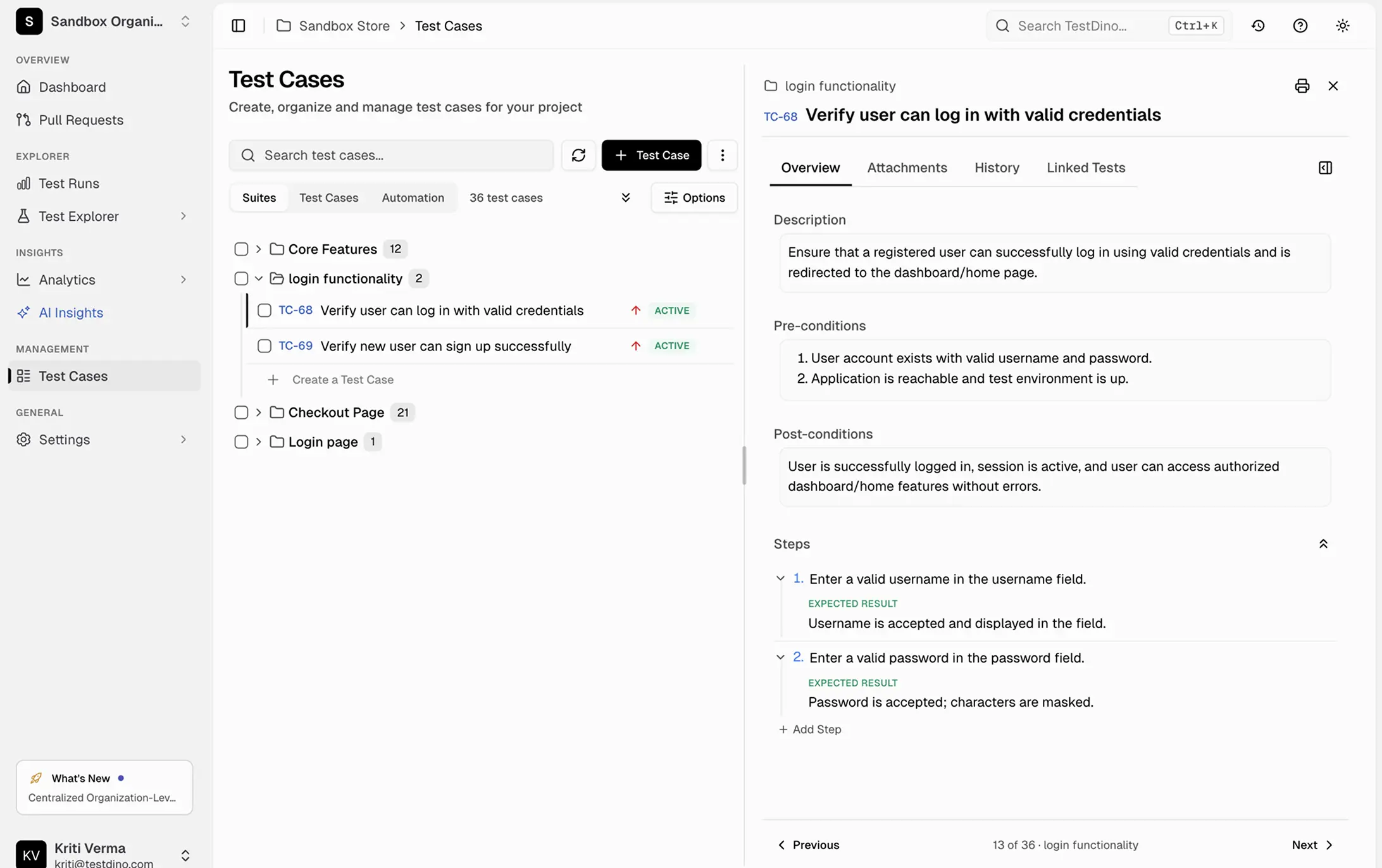Open Pull Requests in the sidebar
Image resolution: width=1382 pixels, height=868 pixels.
104,120
